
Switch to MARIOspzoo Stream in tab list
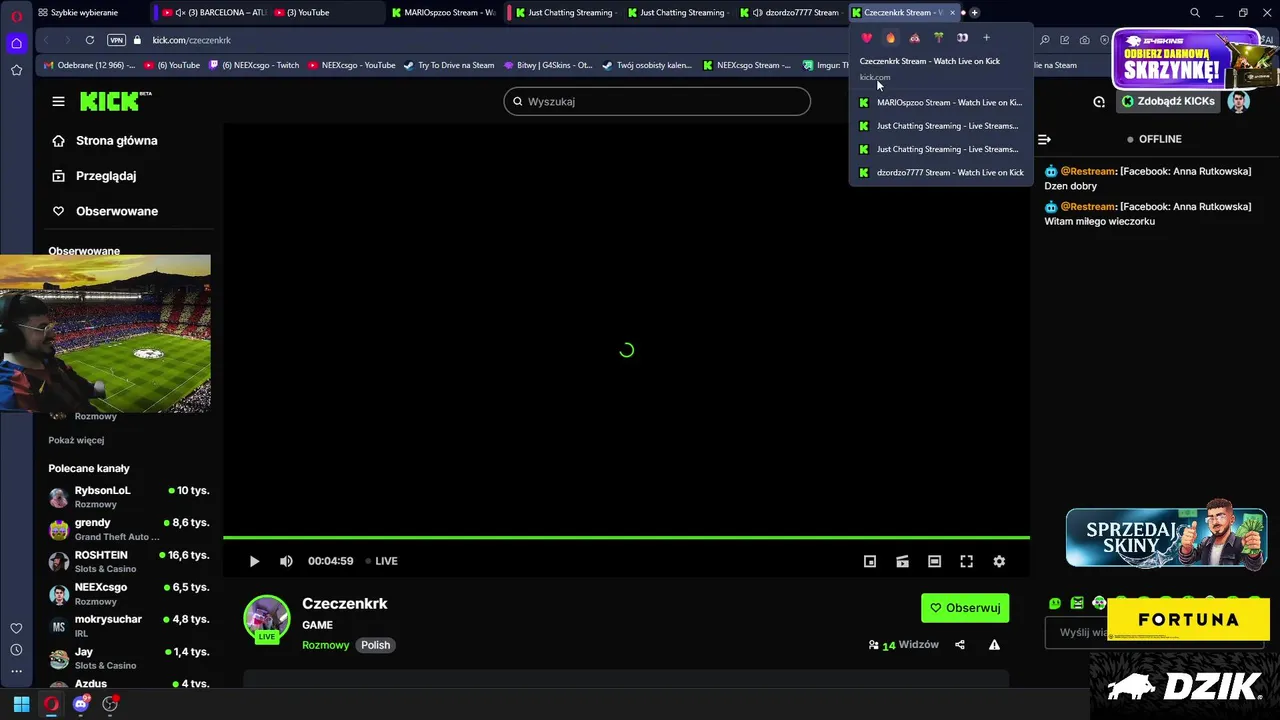[x=941, y=102]
